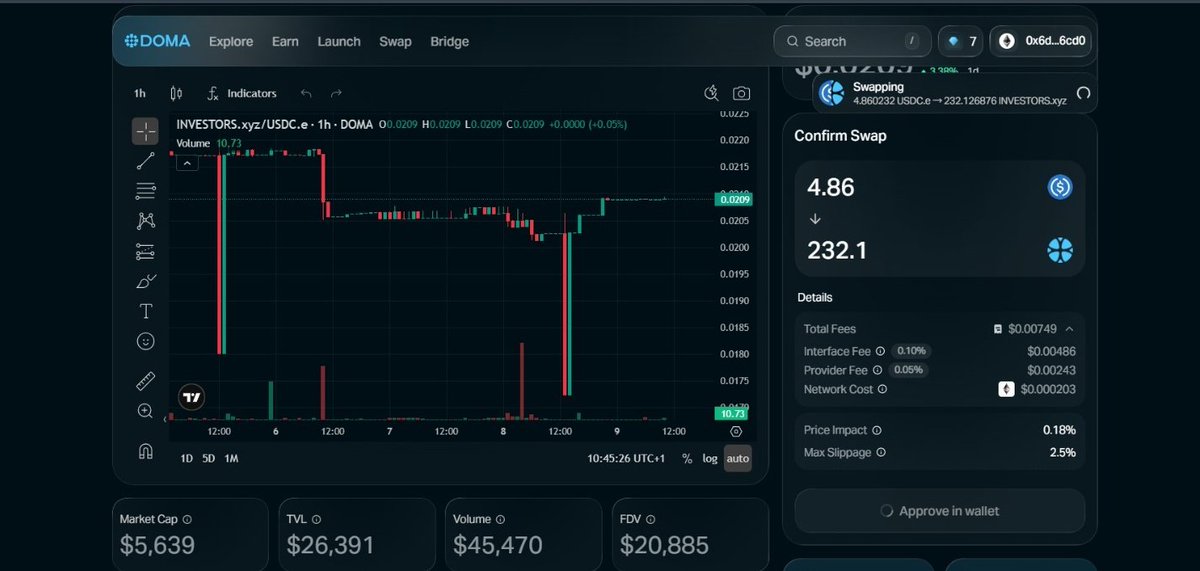1200x571 pixels.
Task: Click the TVL value $26,391
Action: coord(330,545)
